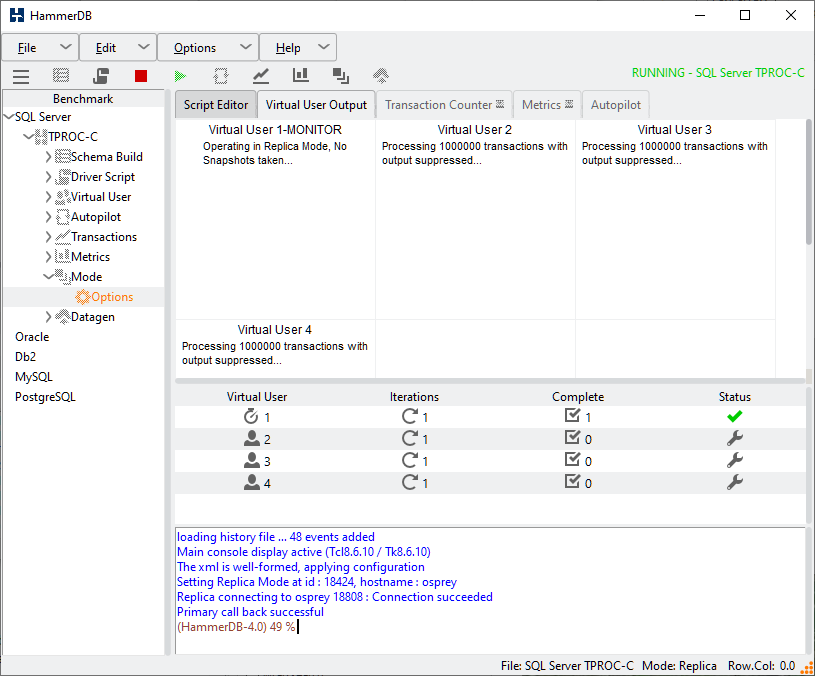
Task: Open the Autopilot tab
Action: pos(616,105)
